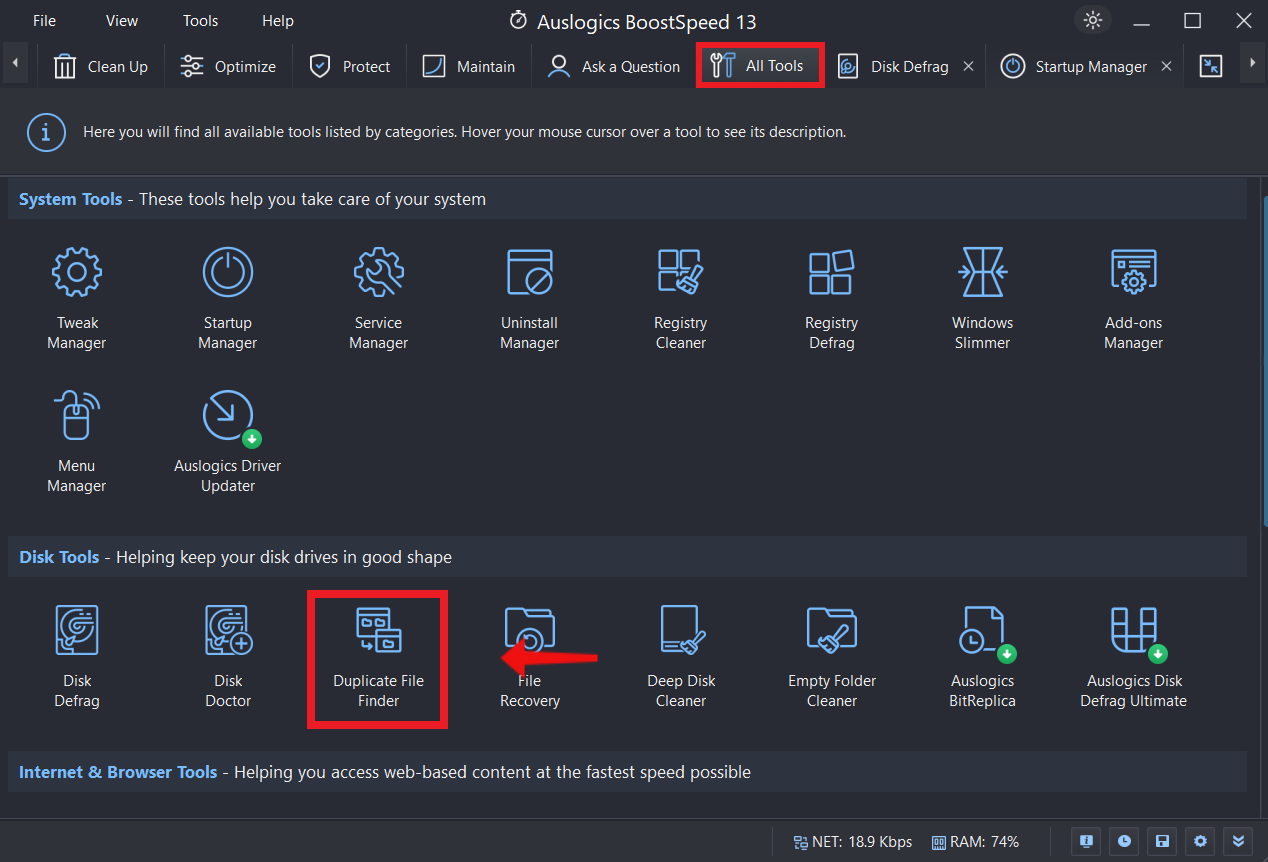Click the Internet & Browser Tools heading
Image resolution: width=1268 pixels, height=862 pixels.
click(118, 772)
